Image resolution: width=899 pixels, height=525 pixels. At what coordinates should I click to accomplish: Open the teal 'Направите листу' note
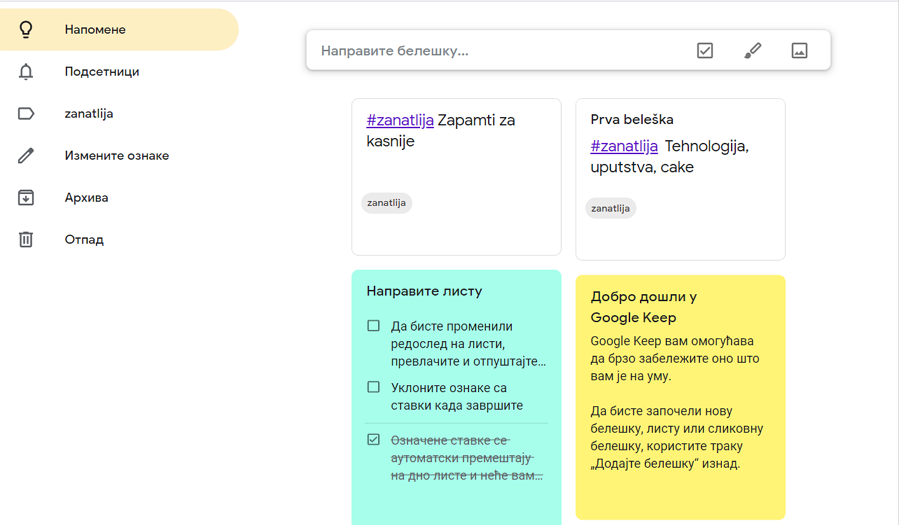click(456, 398)
